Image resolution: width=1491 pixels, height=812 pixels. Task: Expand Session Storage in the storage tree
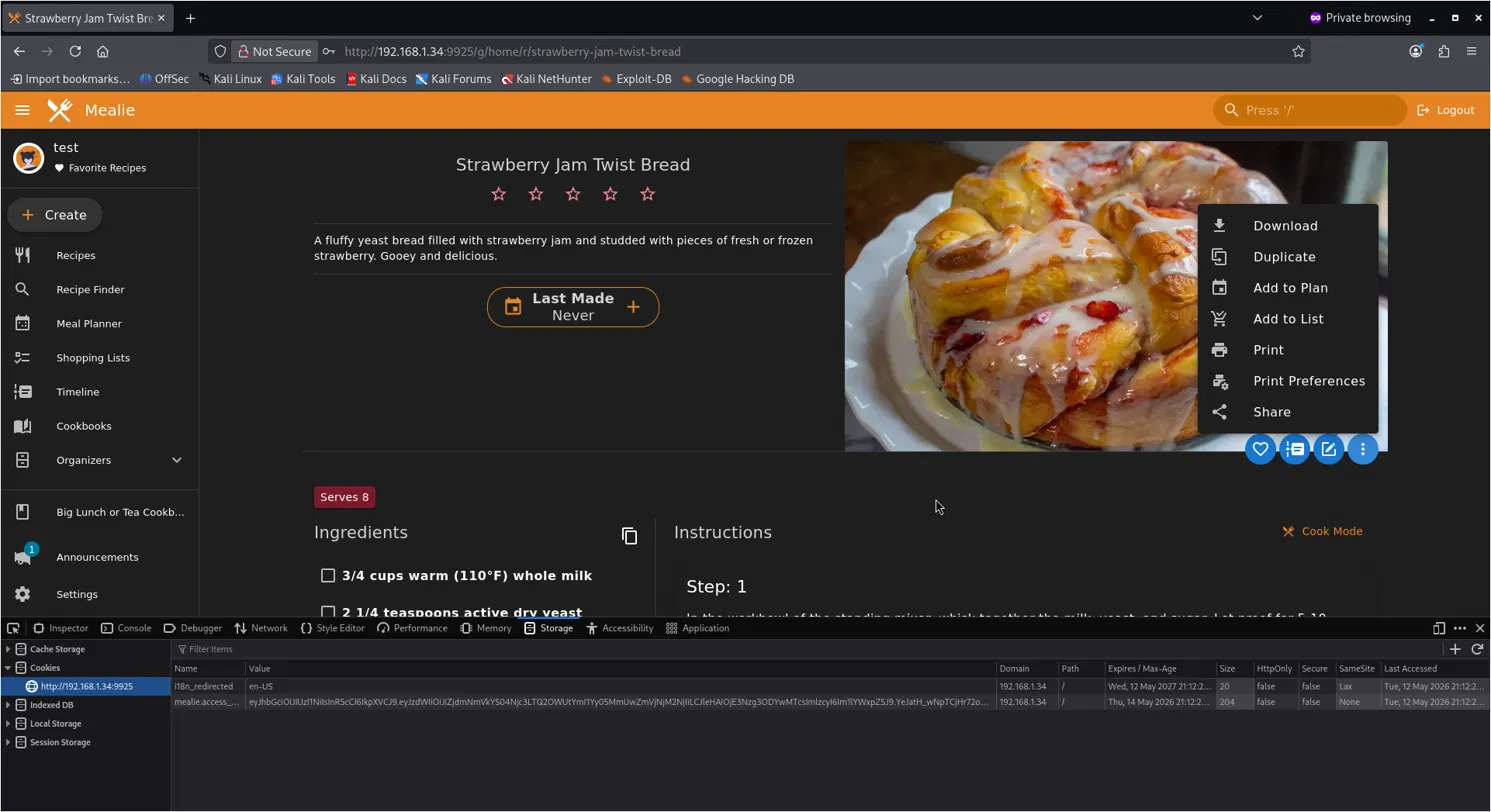coord(8,742)
